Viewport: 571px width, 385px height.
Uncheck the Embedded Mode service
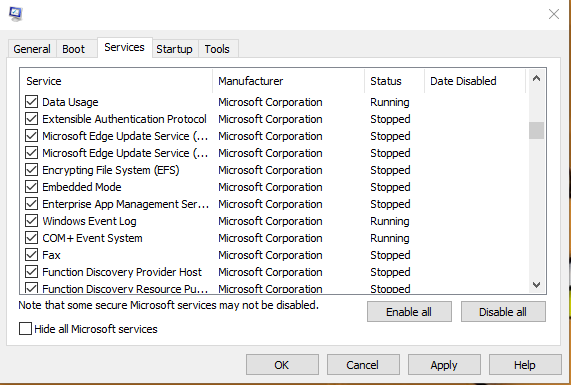click(x=31, y=187)
